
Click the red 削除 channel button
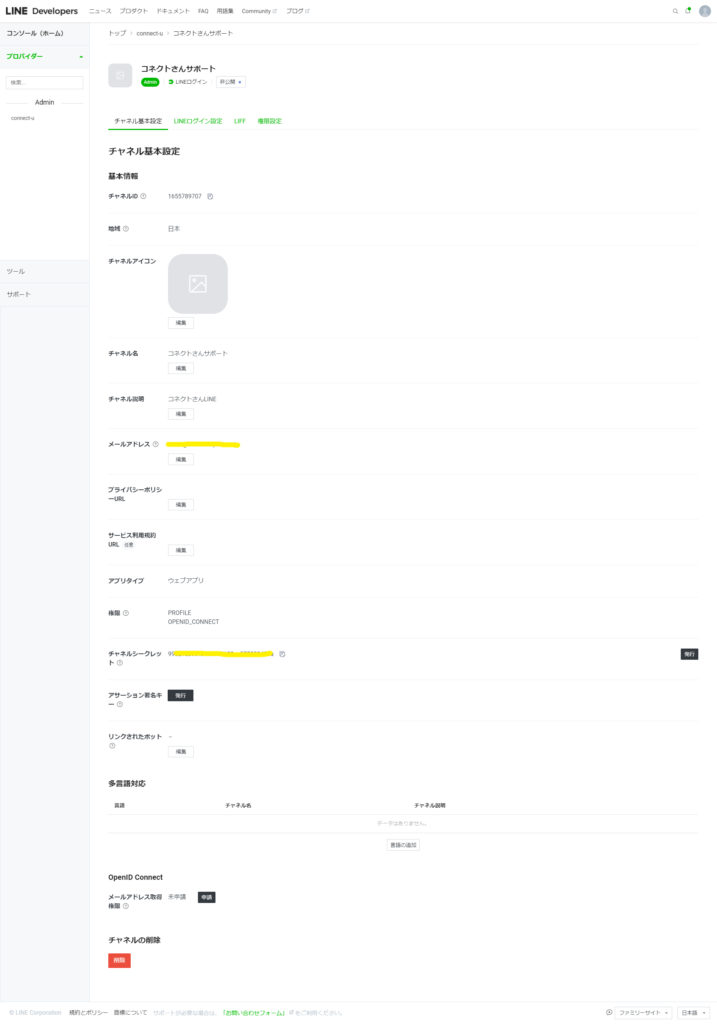click(x=119, y=960)
